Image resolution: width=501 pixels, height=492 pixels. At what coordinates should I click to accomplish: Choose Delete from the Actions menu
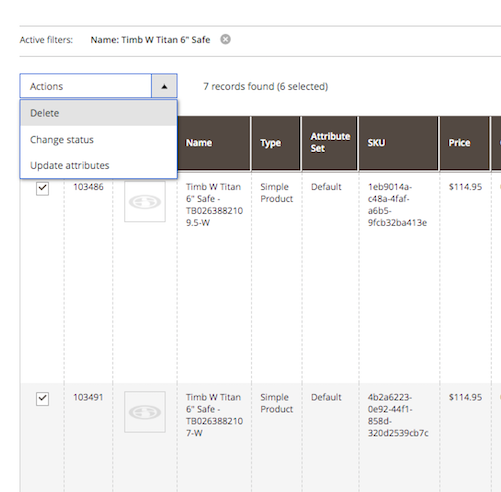click(98, 113)
